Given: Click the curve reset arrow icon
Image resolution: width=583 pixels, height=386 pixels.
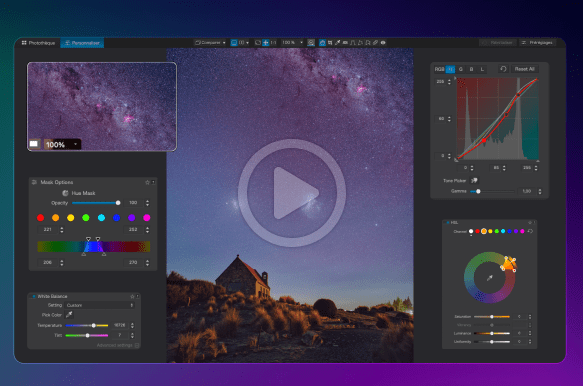Looking at the screenshot, I should tap(503, 69).
